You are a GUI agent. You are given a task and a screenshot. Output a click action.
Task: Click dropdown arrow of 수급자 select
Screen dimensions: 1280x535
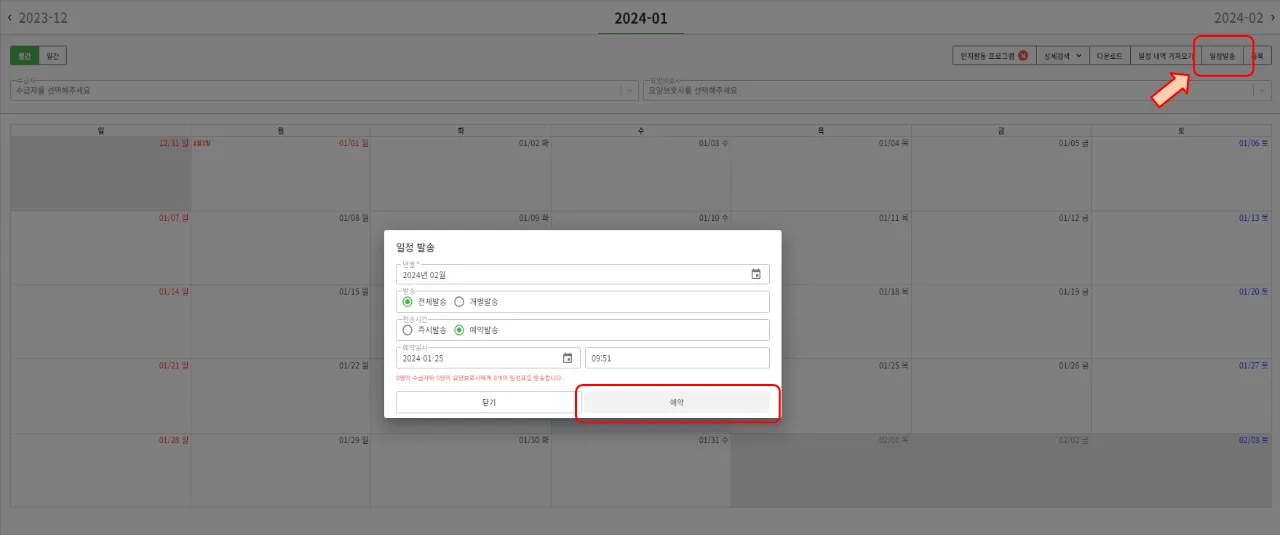629,90
